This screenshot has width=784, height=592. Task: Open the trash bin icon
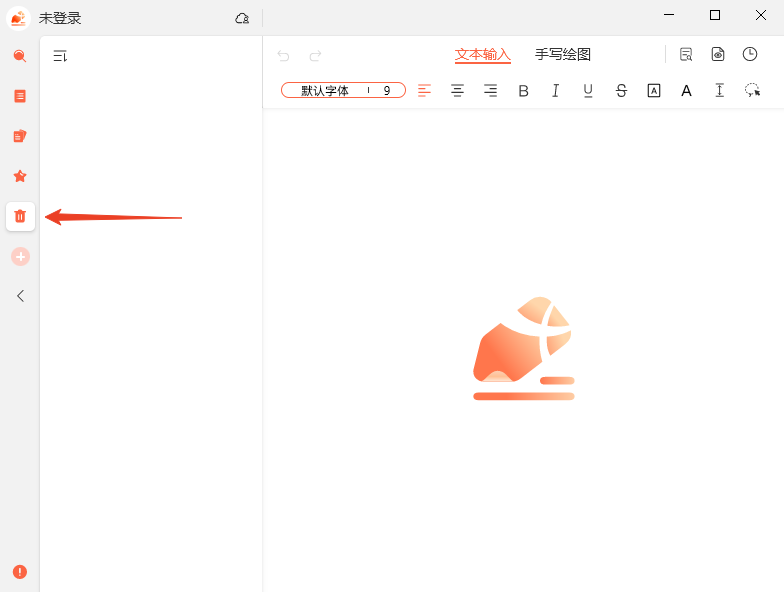point(20,216)
